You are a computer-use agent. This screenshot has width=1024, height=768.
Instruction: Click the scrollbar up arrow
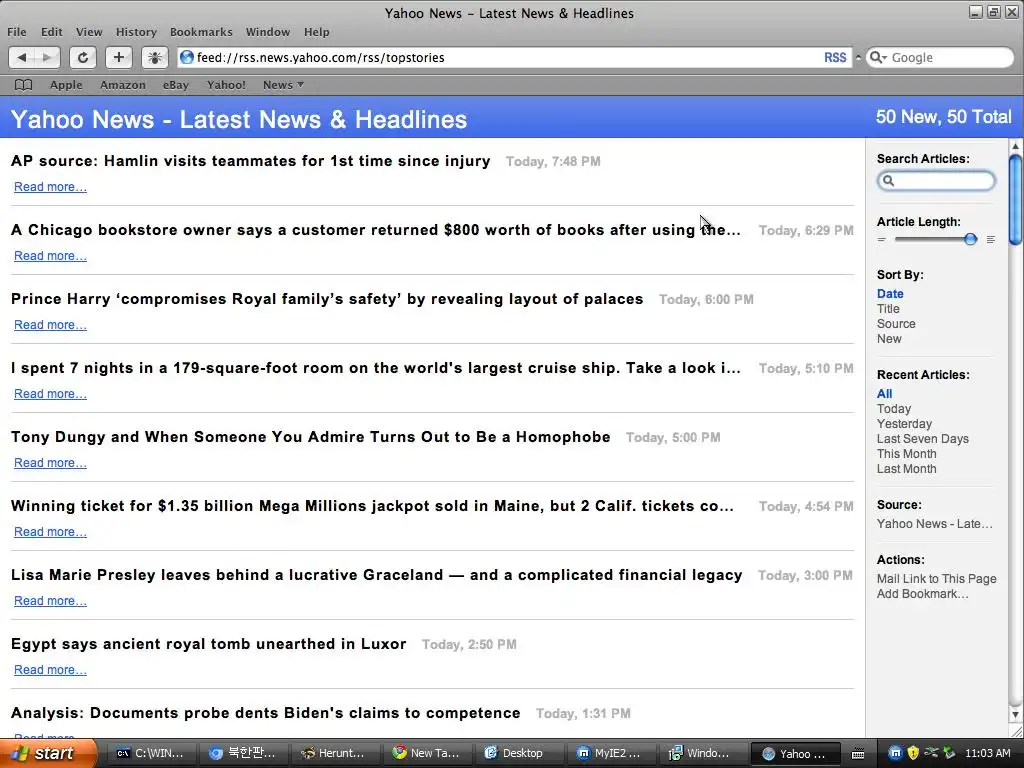pyautogui.click(x=1015, y=146)
